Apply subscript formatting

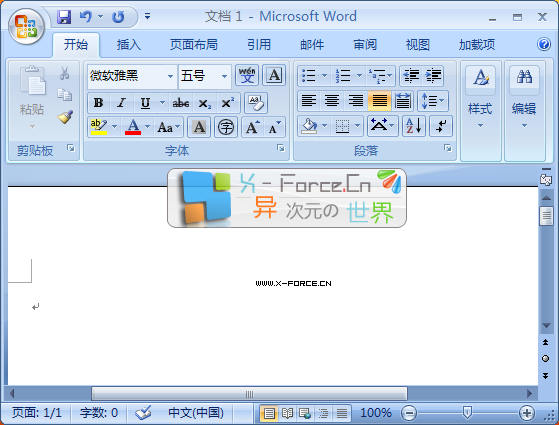[x=205, y=103]
